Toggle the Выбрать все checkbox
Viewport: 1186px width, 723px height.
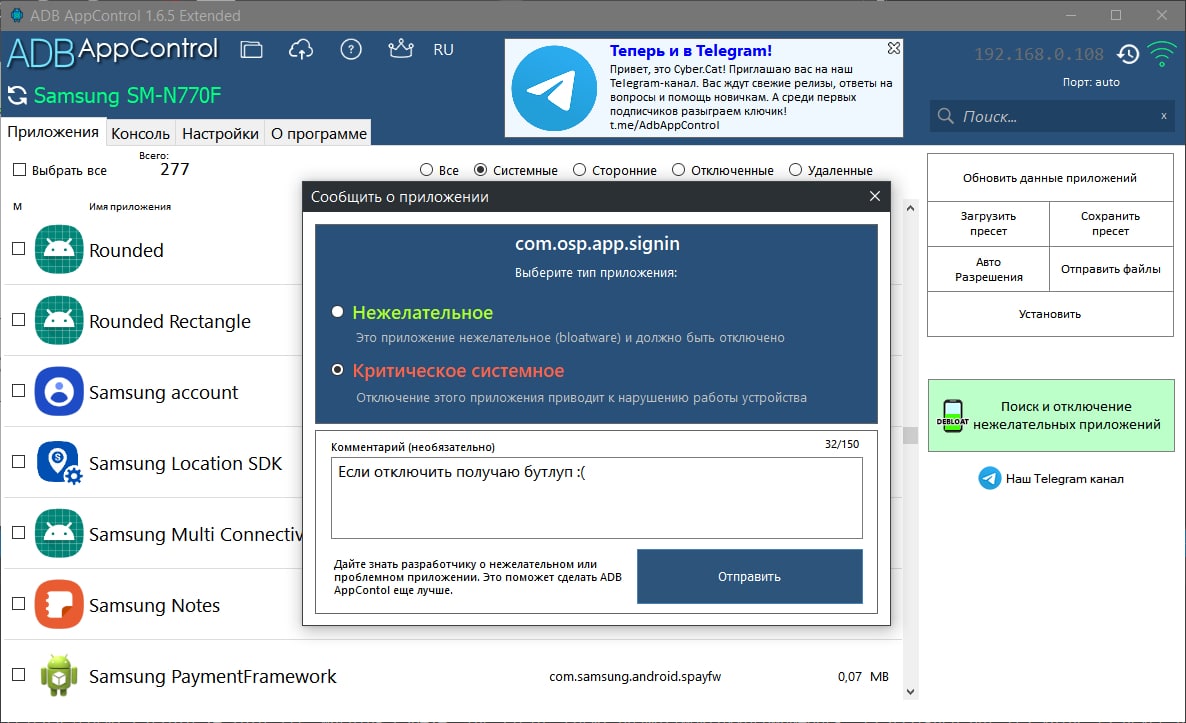click(20, 170)
